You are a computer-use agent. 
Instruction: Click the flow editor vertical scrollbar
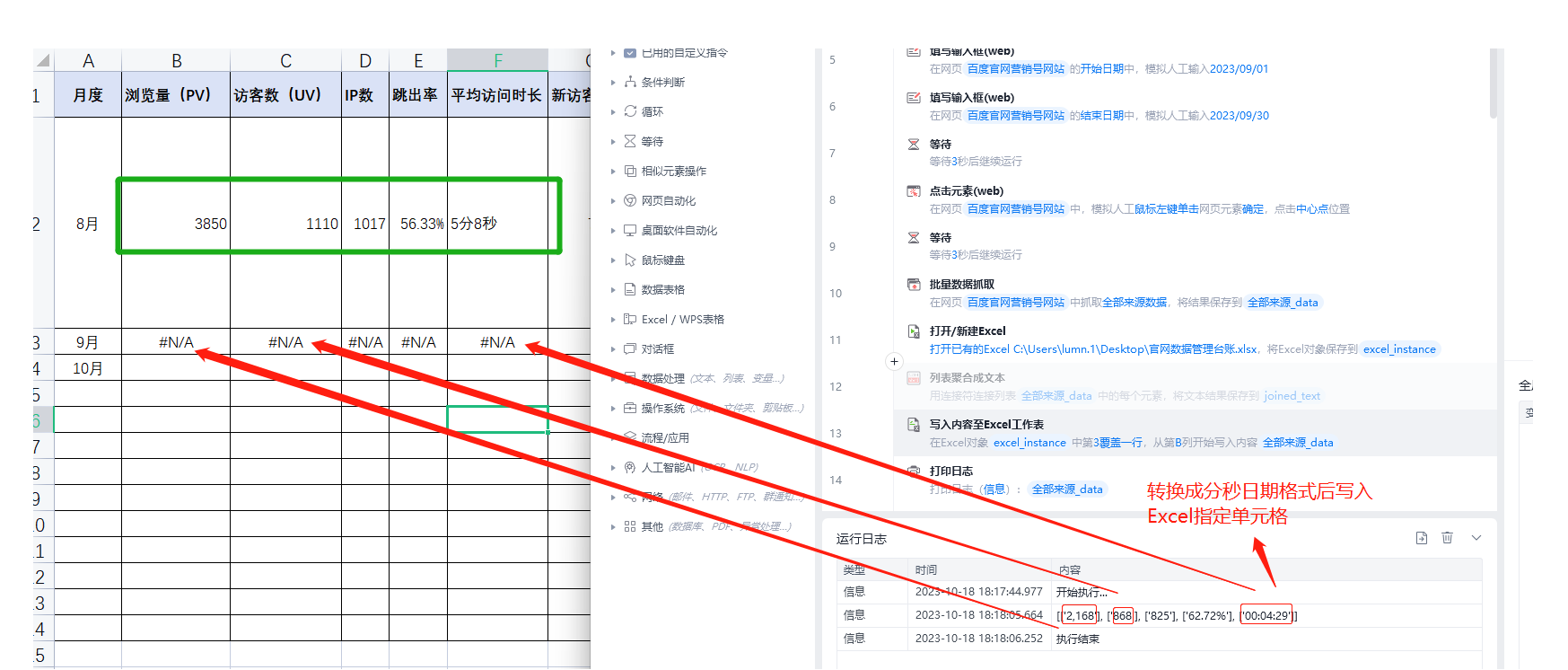(1494, 85)
